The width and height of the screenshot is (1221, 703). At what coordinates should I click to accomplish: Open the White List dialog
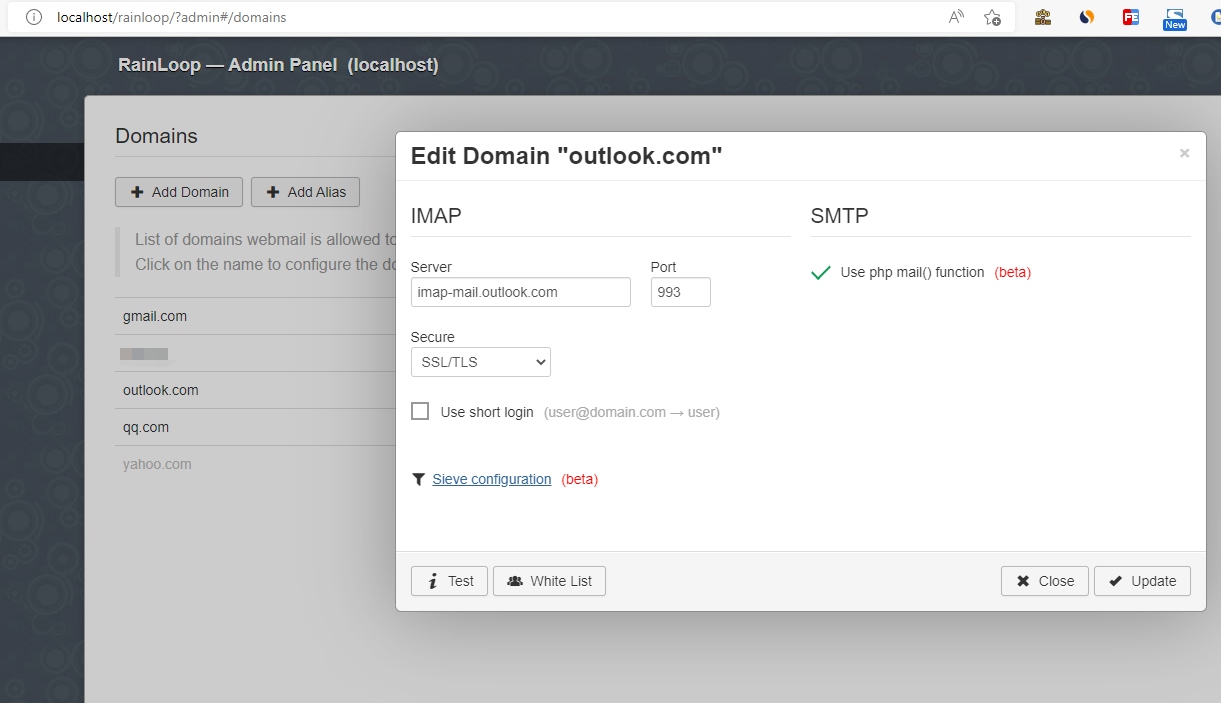click(549, 580)
